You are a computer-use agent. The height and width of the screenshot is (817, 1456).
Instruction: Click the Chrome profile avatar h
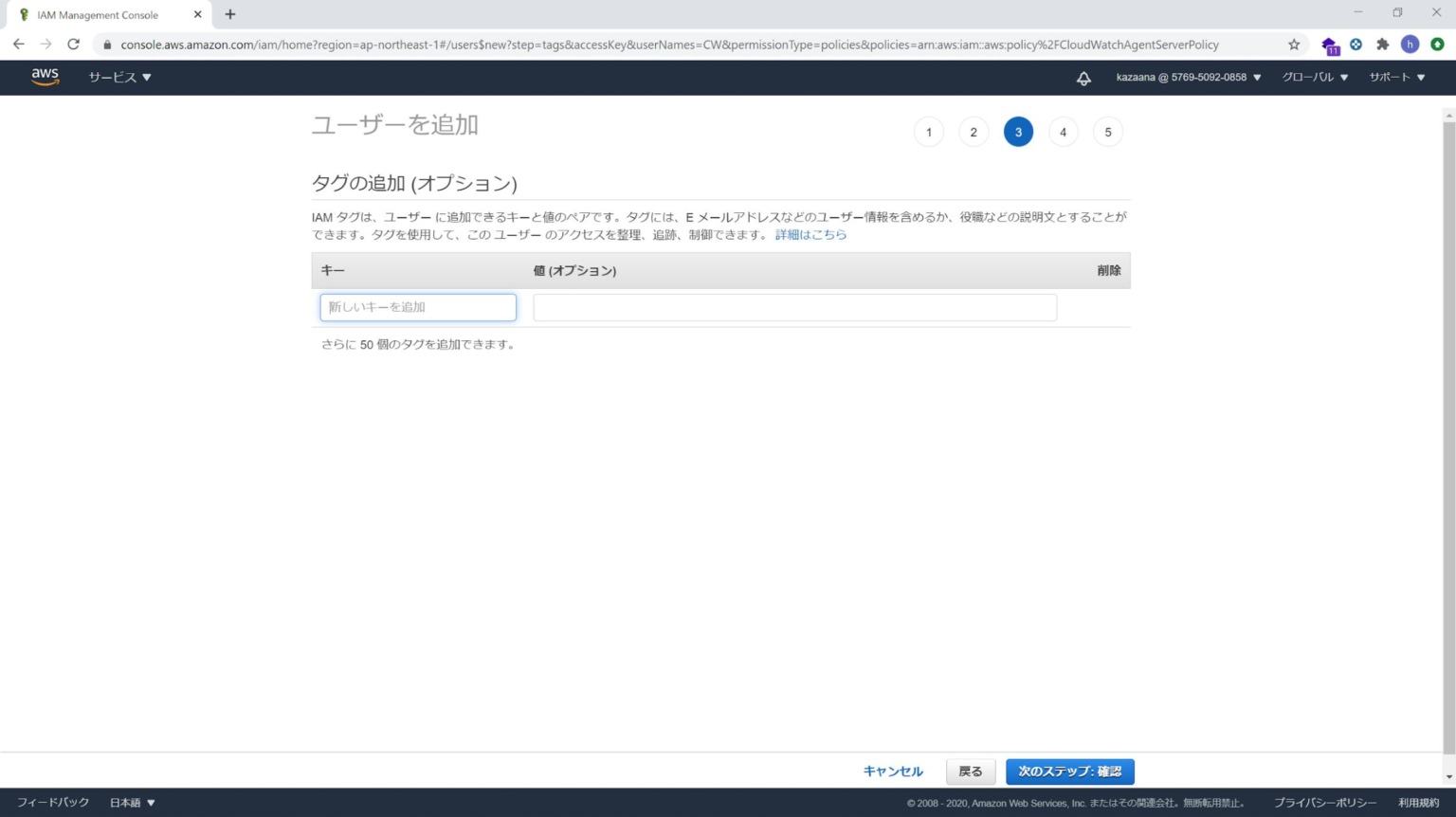click(x=1411, y=44)
